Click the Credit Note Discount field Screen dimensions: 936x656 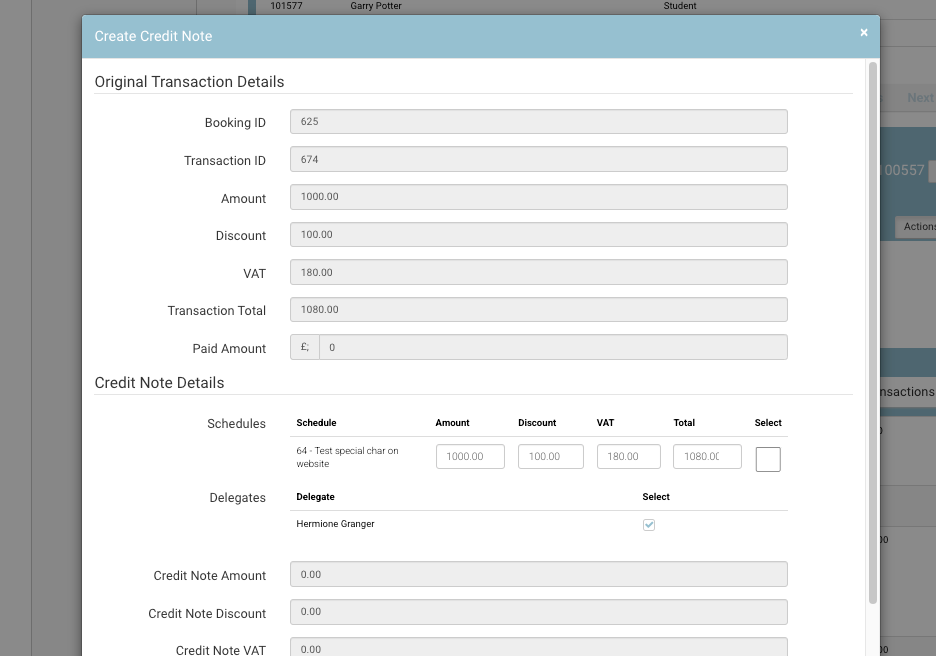point(538,612)
